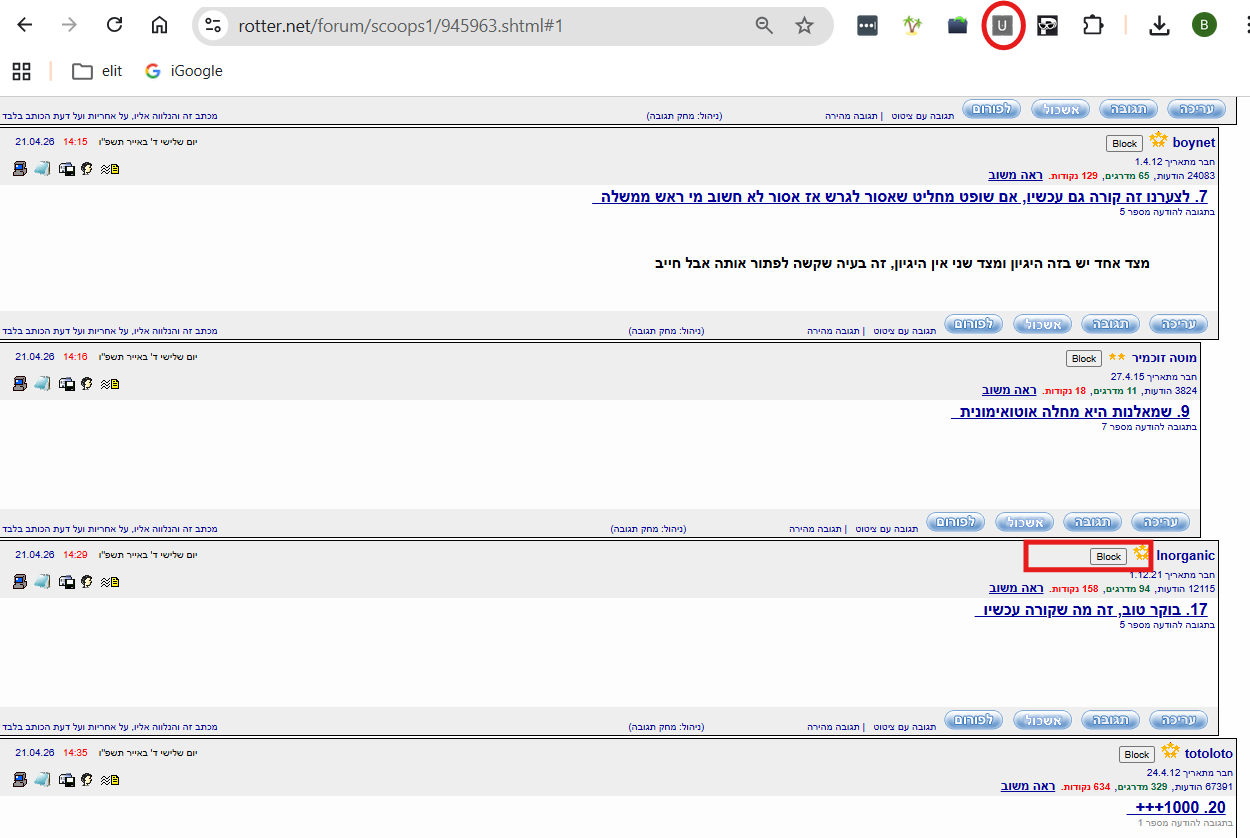This screenshot has height=838, width=1250.
Task: Click the send-to-friend computer icon under boynet's post
Action: point(19,168)
